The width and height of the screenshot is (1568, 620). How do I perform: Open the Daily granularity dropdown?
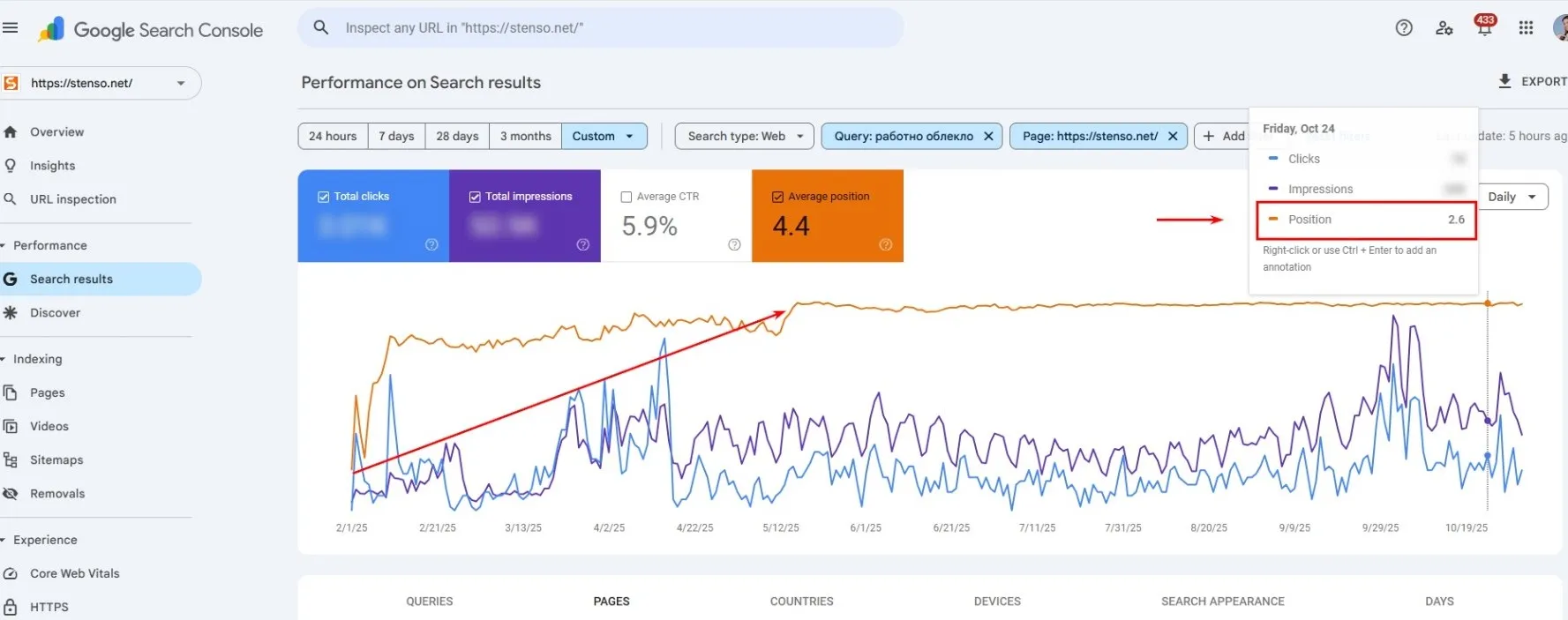[x=1512, y=197]
